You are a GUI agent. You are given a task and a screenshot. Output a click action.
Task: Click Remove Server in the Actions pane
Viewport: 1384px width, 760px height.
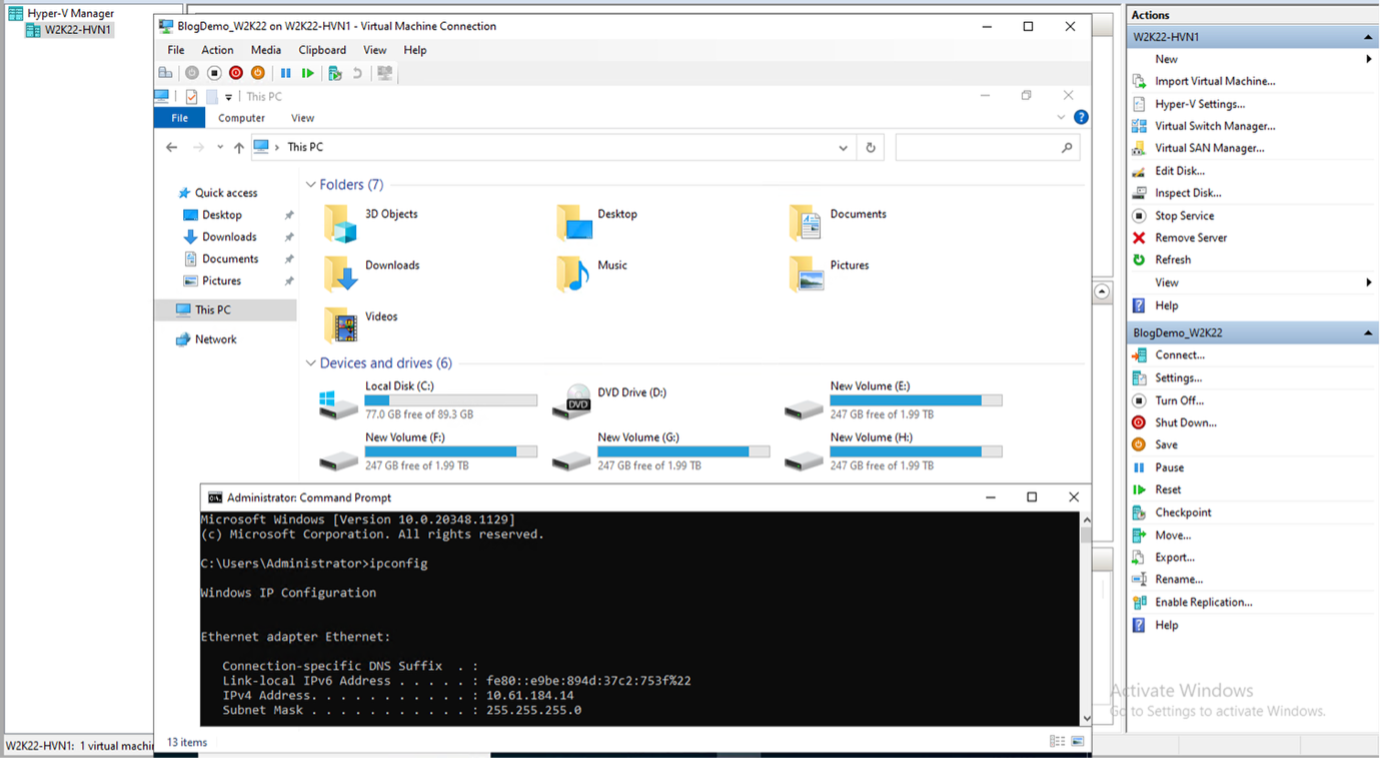[1191, 238]
